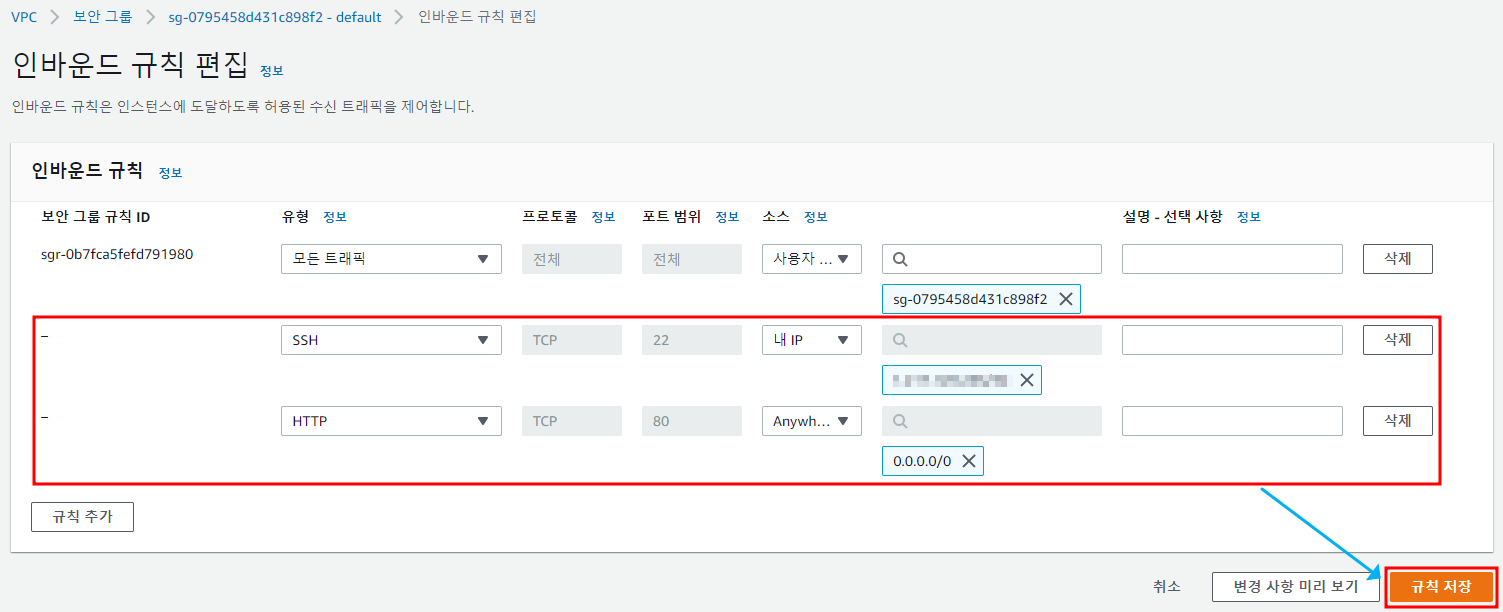Click source search field of 모든 트래픽 rule

click(992, 259)
